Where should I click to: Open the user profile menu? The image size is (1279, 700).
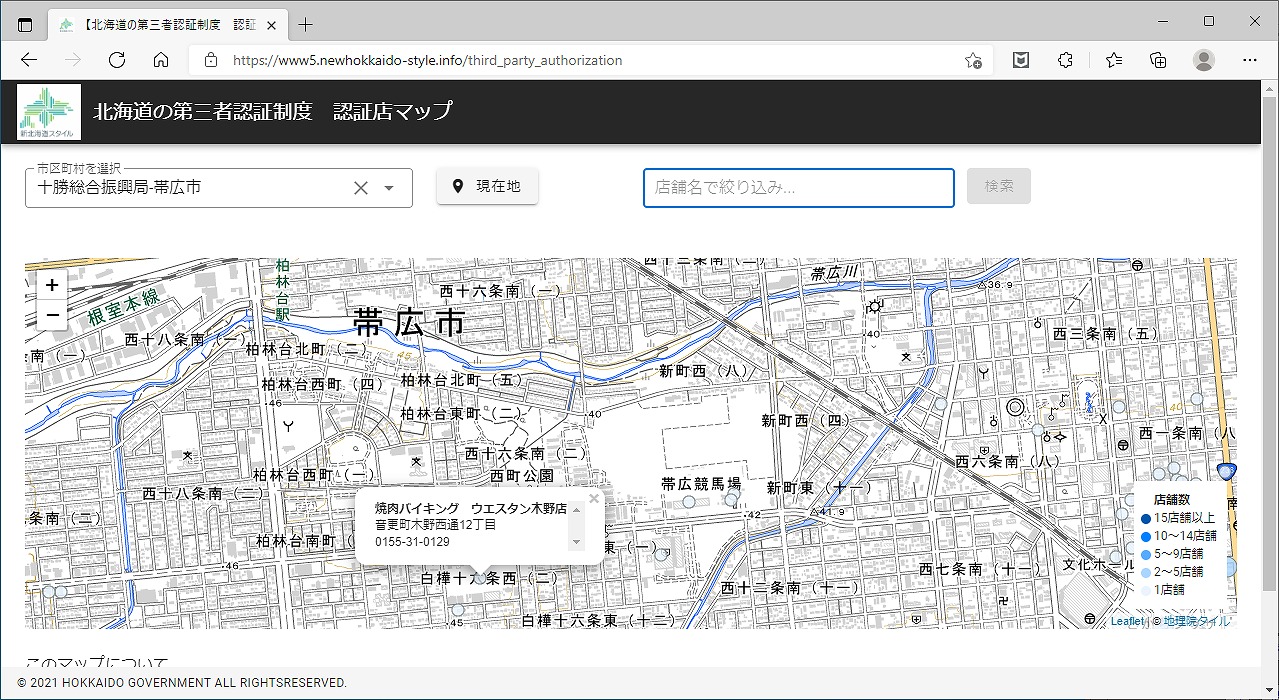[x=1204, y=60]
